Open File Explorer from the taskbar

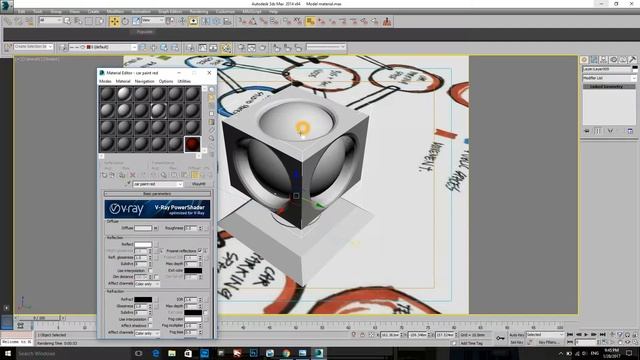click(x=172, y=353)
